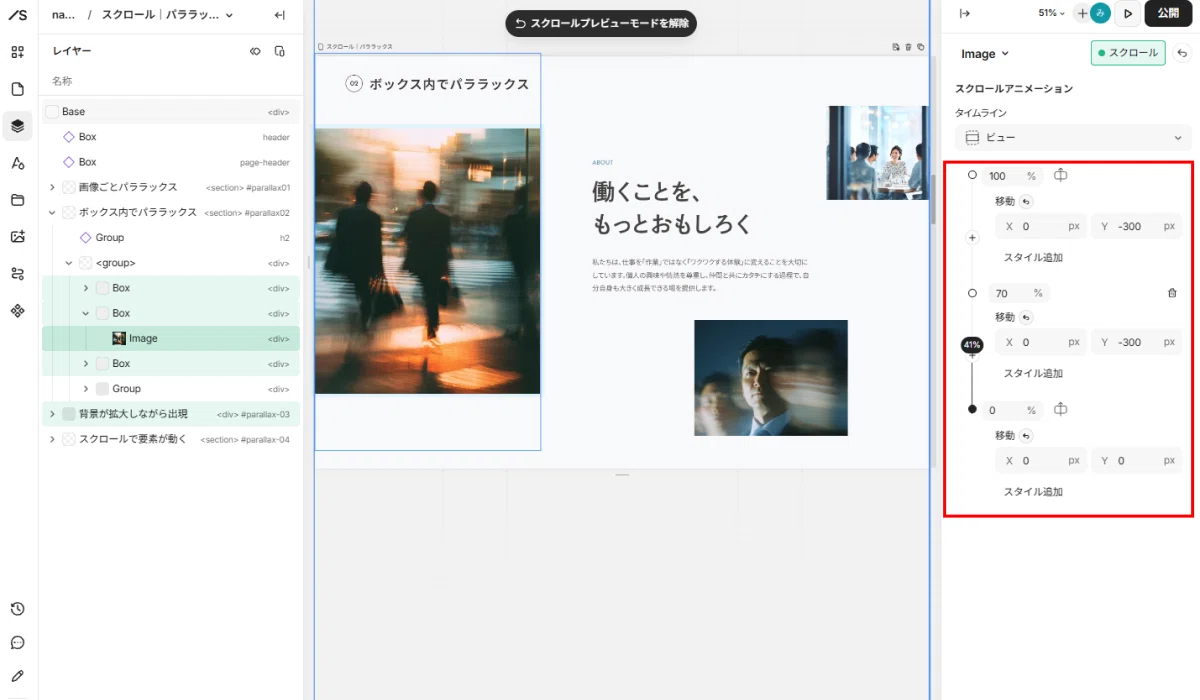This screenshot has width=1200, height=700.
Task: Open the components diamond icon in the sidebar
Action: 17,311
